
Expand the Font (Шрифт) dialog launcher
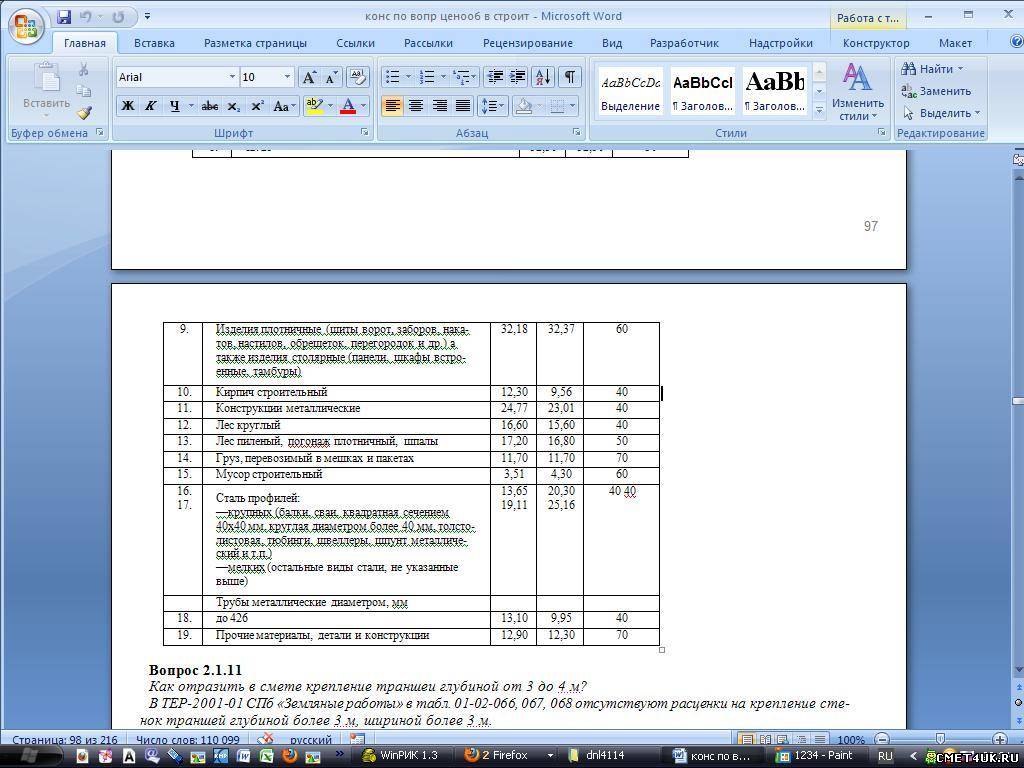click(364, 133)
